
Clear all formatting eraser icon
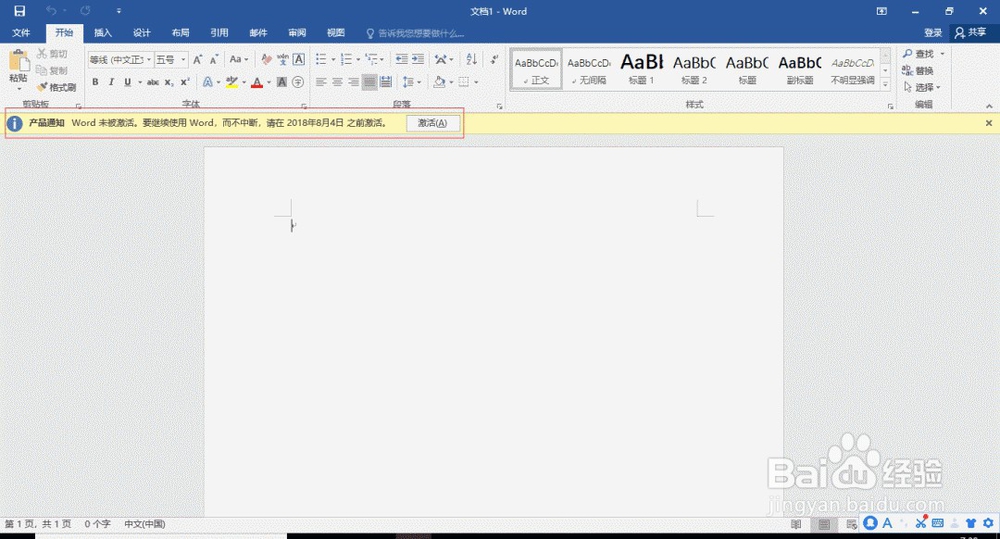tap(267, 59)
